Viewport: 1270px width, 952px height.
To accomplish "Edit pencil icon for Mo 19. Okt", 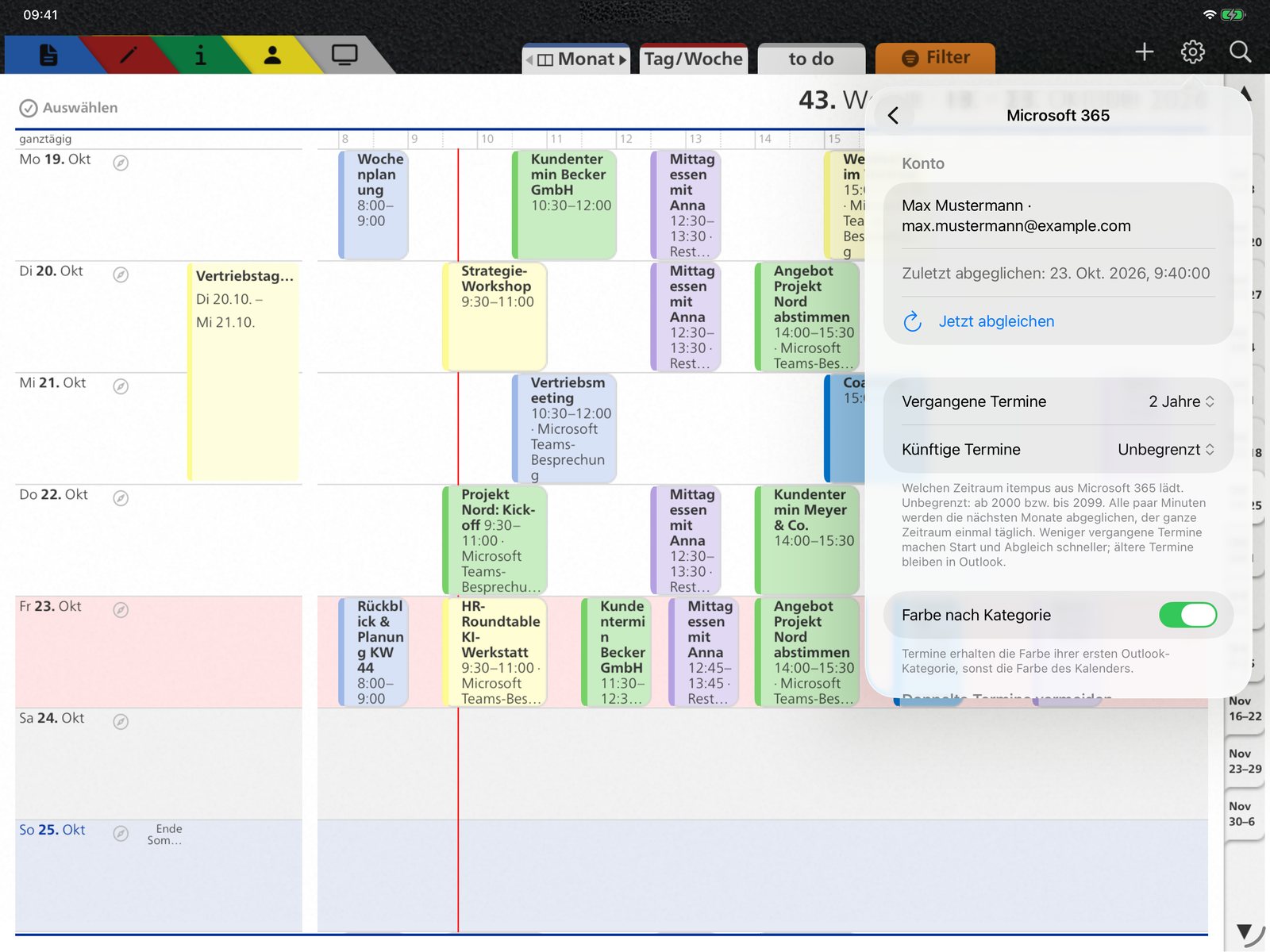I will [x=121, y=163].
